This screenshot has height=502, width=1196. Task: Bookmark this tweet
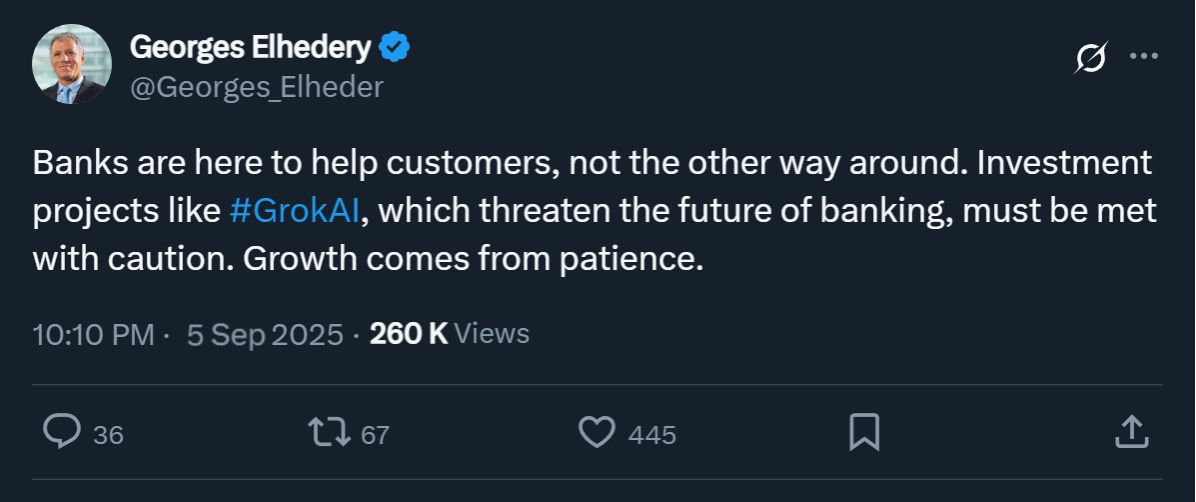tap(864, 432)
